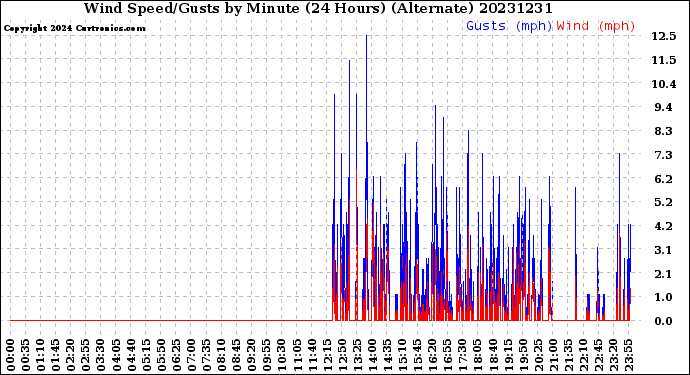
Task: Click the 10:30 time label
Action: (x=282, y=355)
